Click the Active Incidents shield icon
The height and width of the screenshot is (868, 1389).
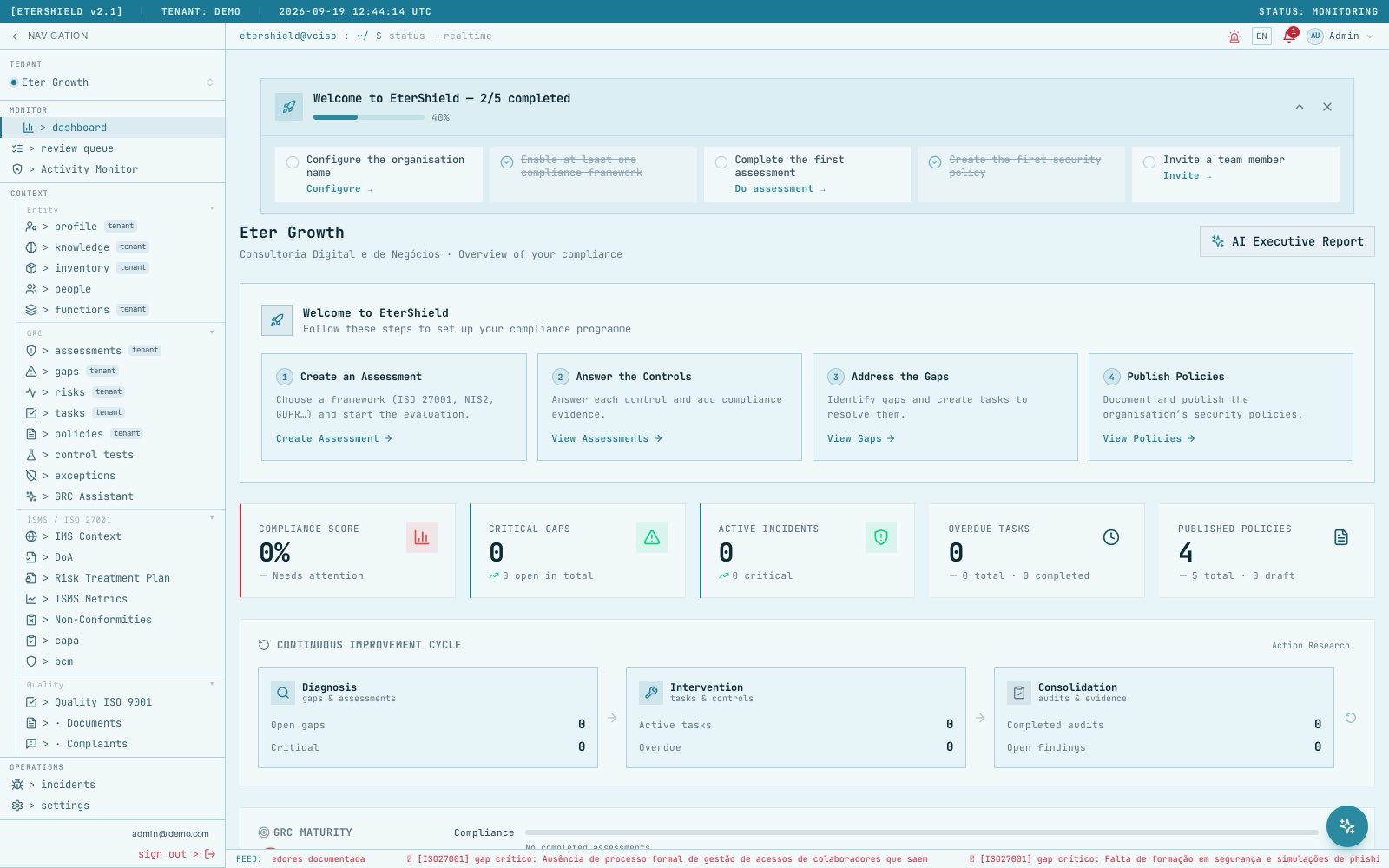tap(881, 537)
